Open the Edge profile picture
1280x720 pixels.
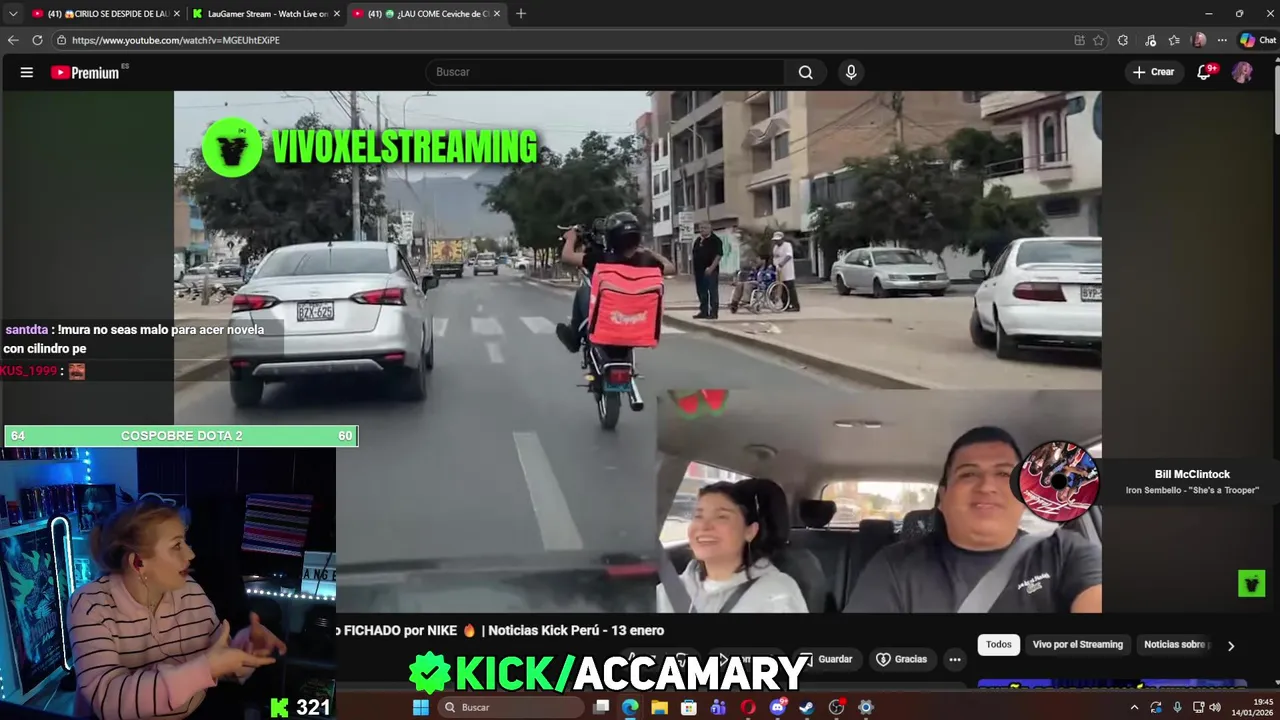(1199, 40)
